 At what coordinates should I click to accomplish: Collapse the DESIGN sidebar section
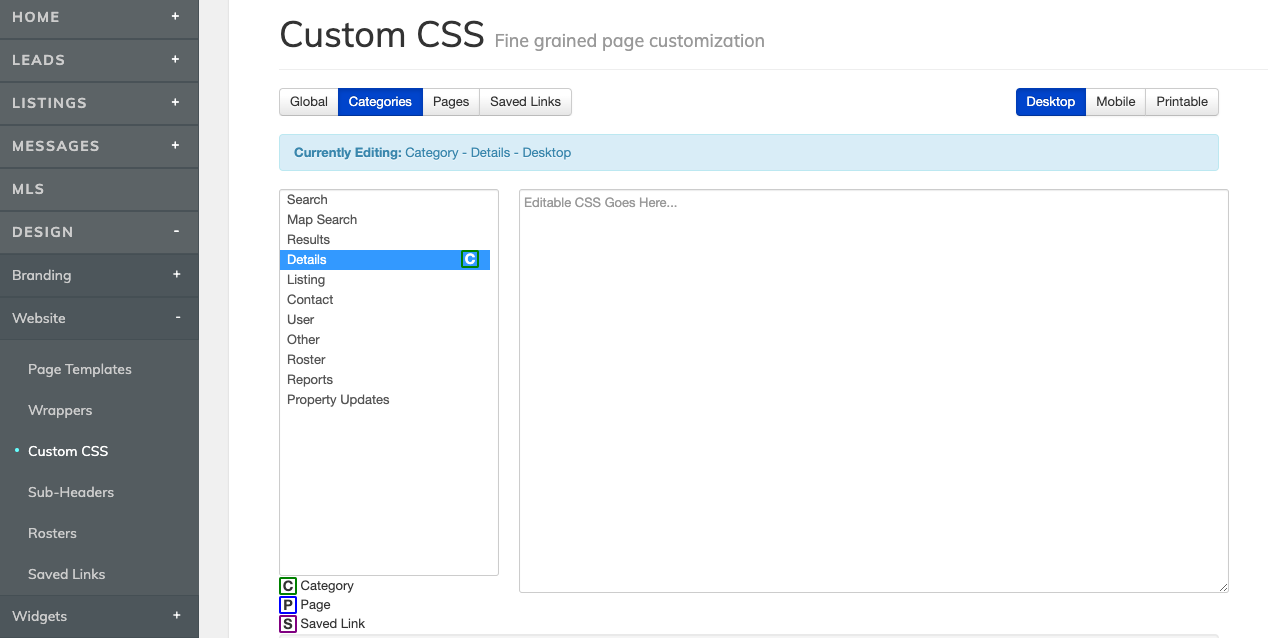(177, 231)
